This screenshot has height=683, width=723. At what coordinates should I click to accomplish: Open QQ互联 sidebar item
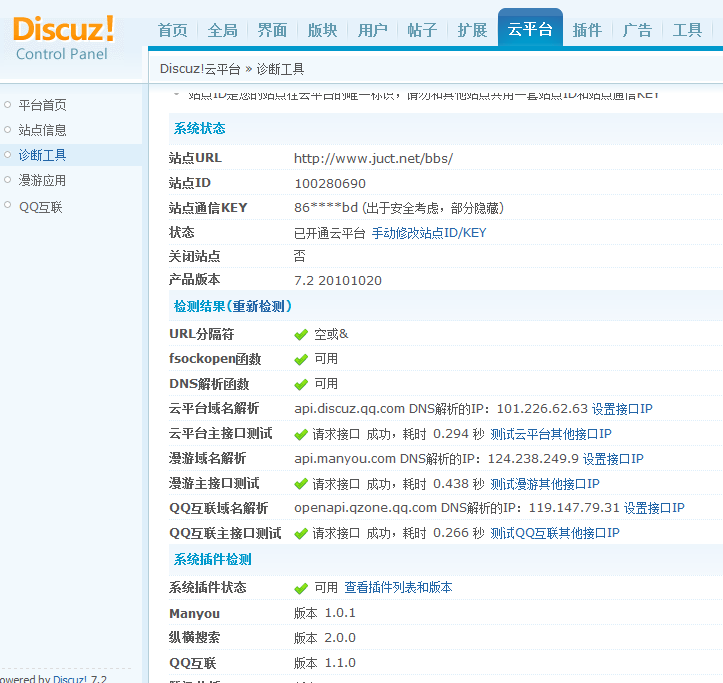[x=40, y=207]
